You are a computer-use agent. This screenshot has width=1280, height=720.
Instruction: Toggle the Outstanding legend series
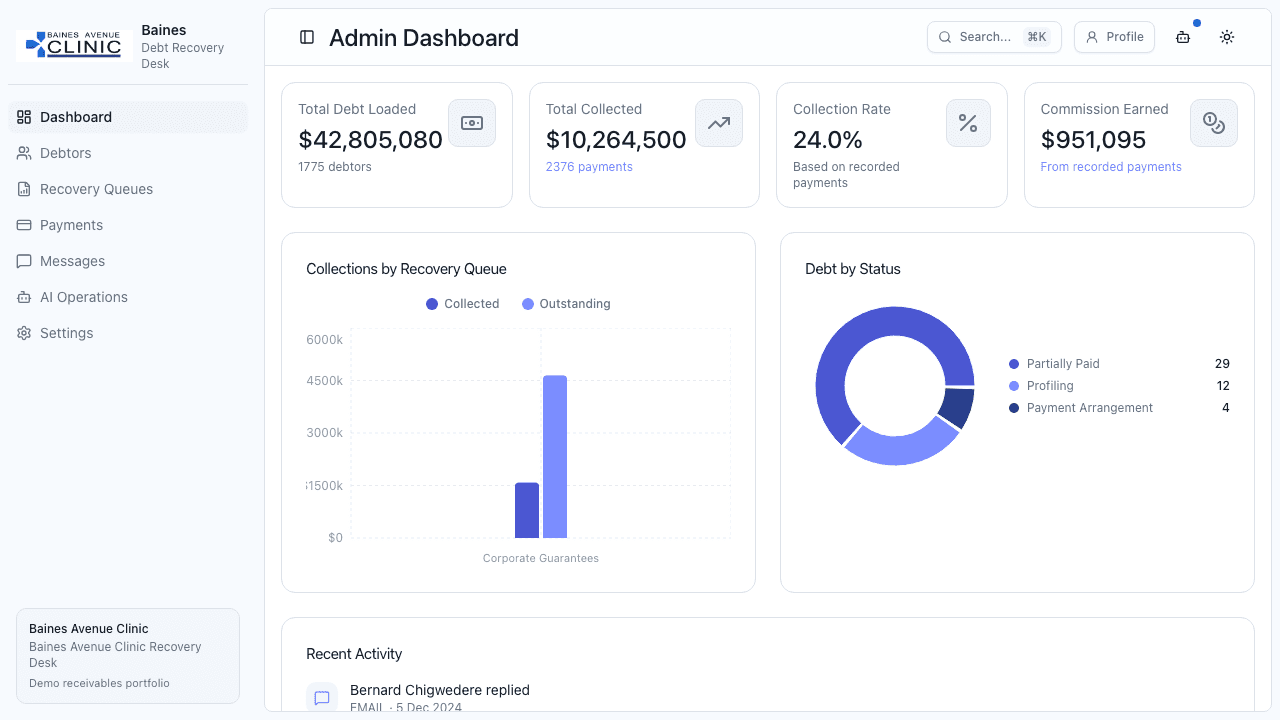click(566, 304)
